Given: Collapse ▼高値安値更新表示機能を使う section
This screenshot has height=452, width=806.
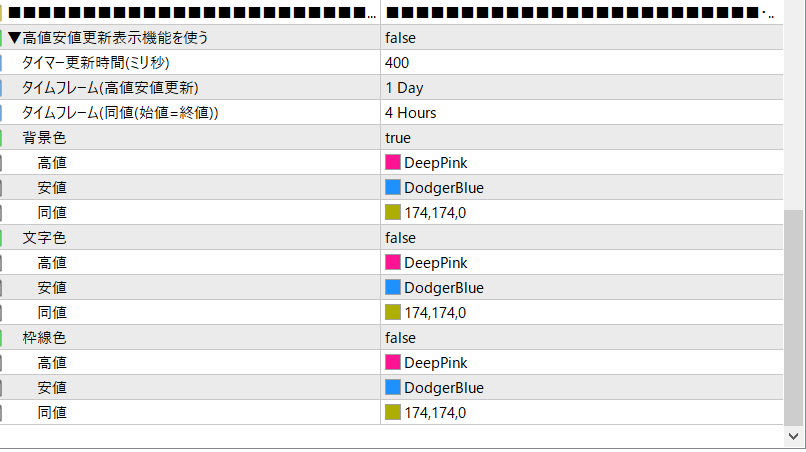Looking at the screenshot, I should [x=14, y=38].
